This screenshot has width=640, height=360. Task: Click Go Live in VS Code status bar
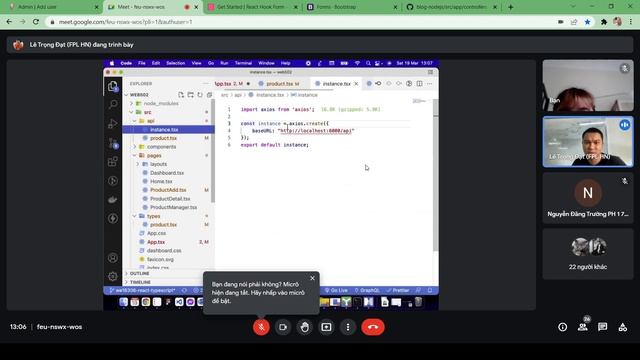click(336, 290)
